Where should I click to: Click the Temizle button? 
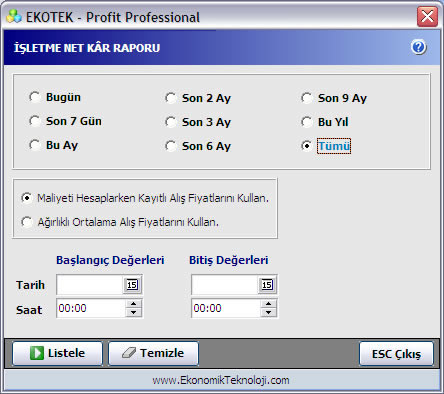(x=153, y=353)
